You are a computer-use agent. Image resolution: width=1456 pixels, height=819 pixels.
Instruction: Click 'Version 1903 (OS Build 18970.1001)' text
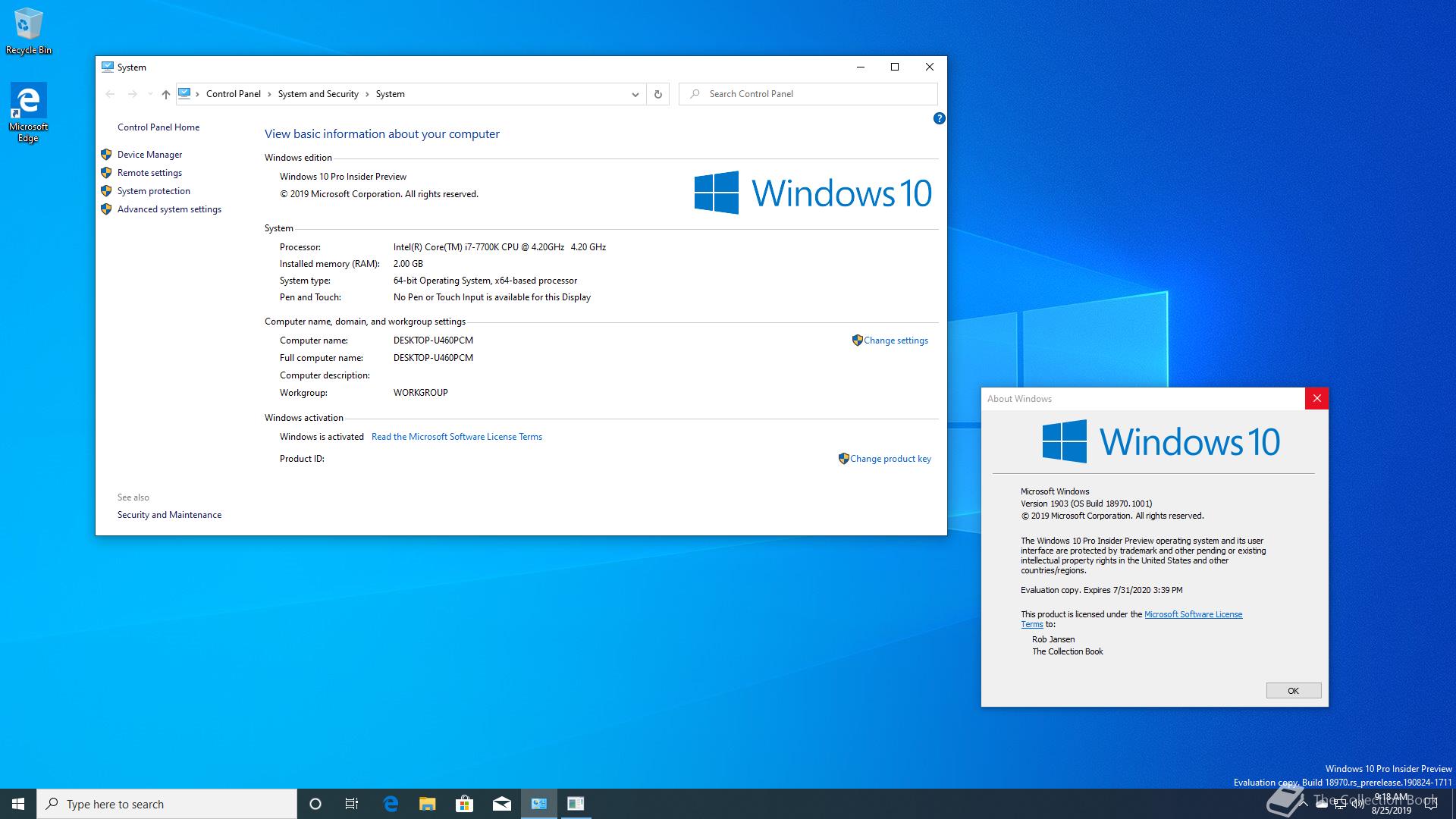pyautogui.click(x=1086, y=504)
